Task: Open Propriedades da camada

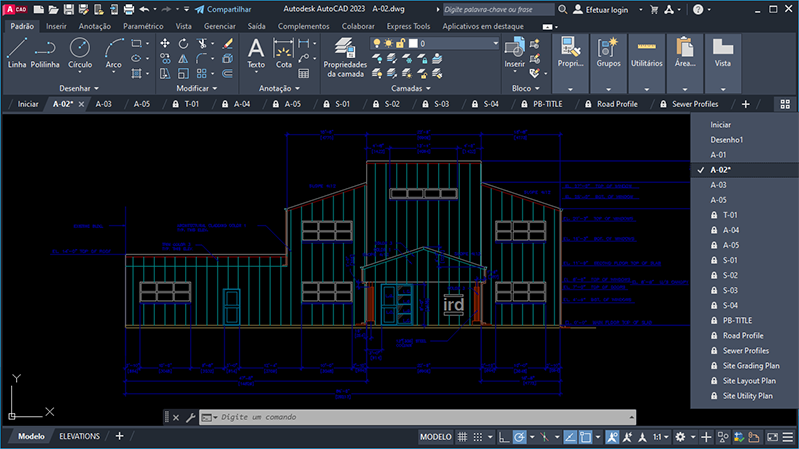Action: (x=345, y=58)
